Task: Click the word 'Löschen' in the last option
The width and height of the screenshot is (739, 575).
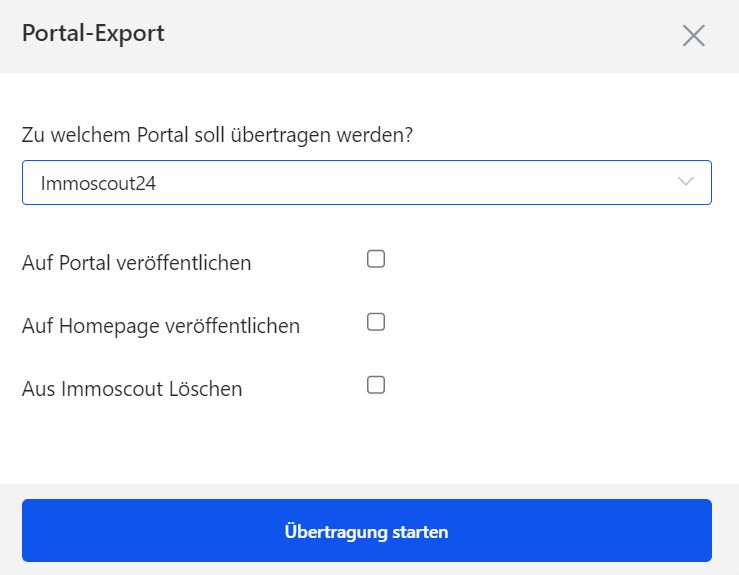Action: coord(206,389)
